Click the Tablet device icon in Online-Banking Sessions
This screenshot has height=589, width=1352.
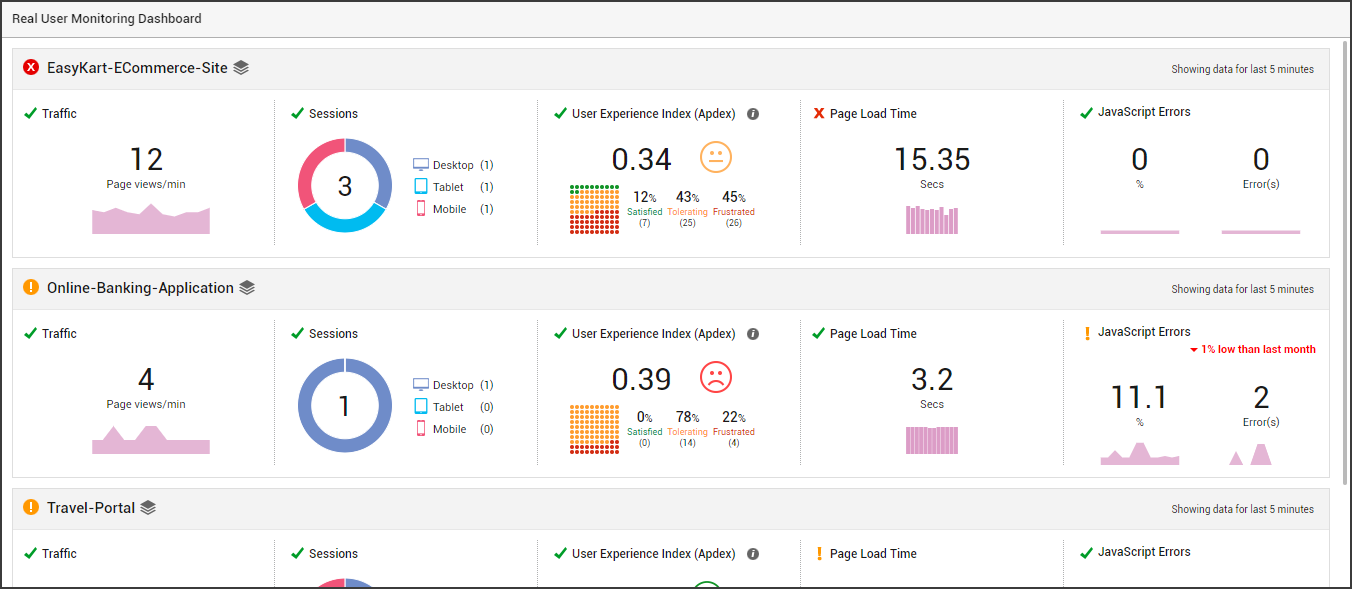(421, 407)
